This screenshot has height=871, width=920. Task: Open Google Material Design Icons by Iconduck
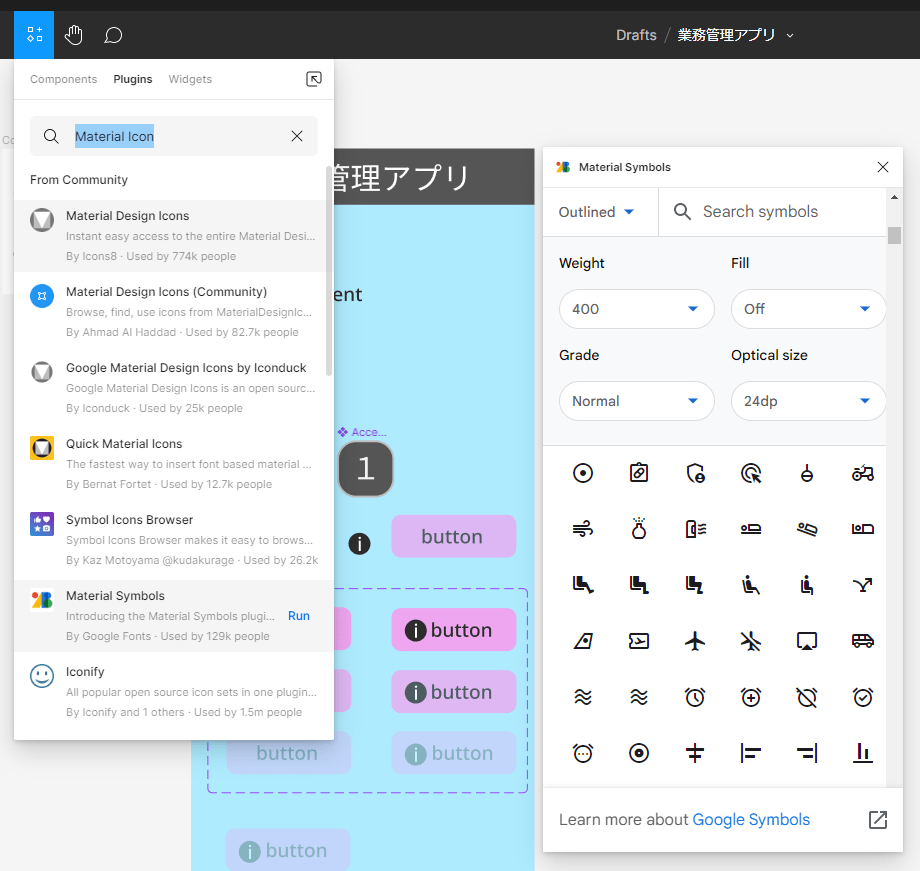(174, 387)
